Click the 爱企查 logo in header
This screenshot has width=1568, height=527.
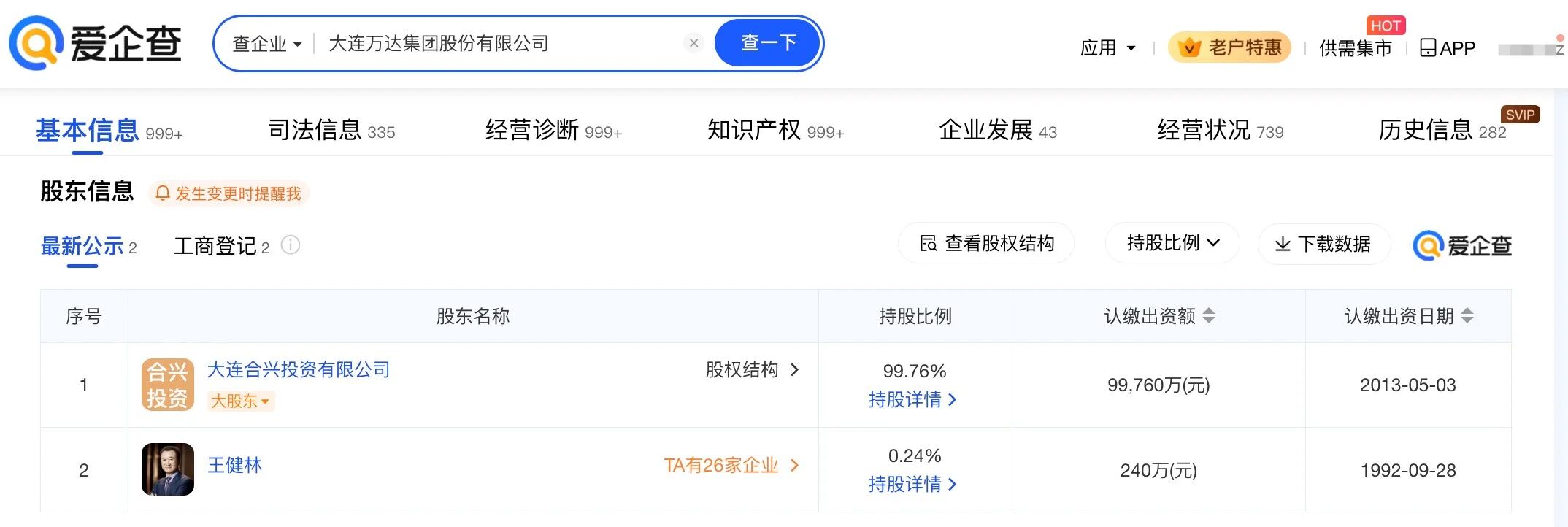[95, 43]
